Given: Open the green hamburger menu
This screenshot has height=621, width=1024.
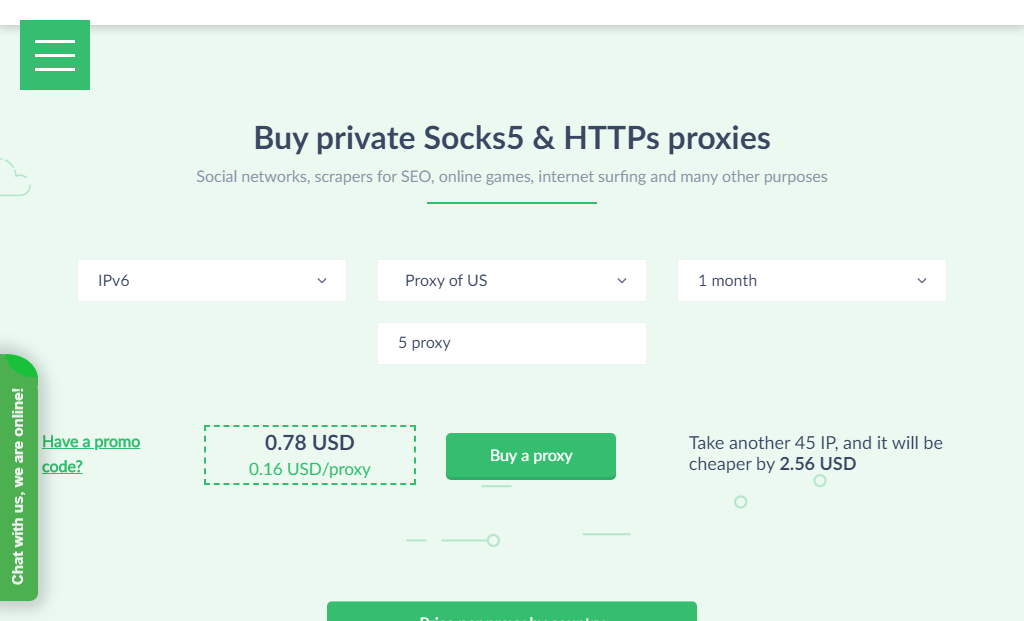Looking at the screenshot, I should point(55,55).
